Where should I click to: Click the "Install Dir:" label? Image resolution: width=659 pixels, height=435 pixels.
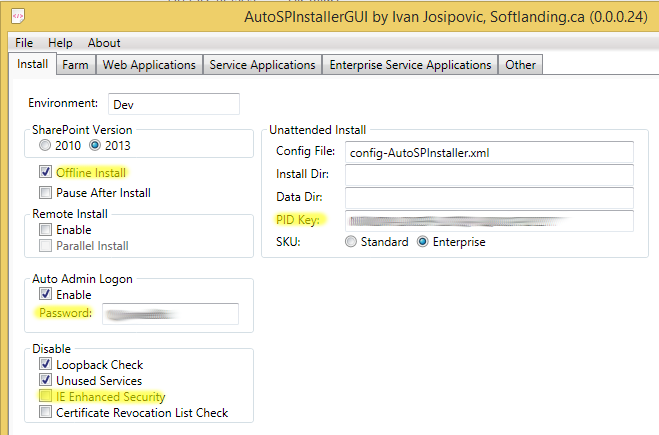click(x=302, y=174)
